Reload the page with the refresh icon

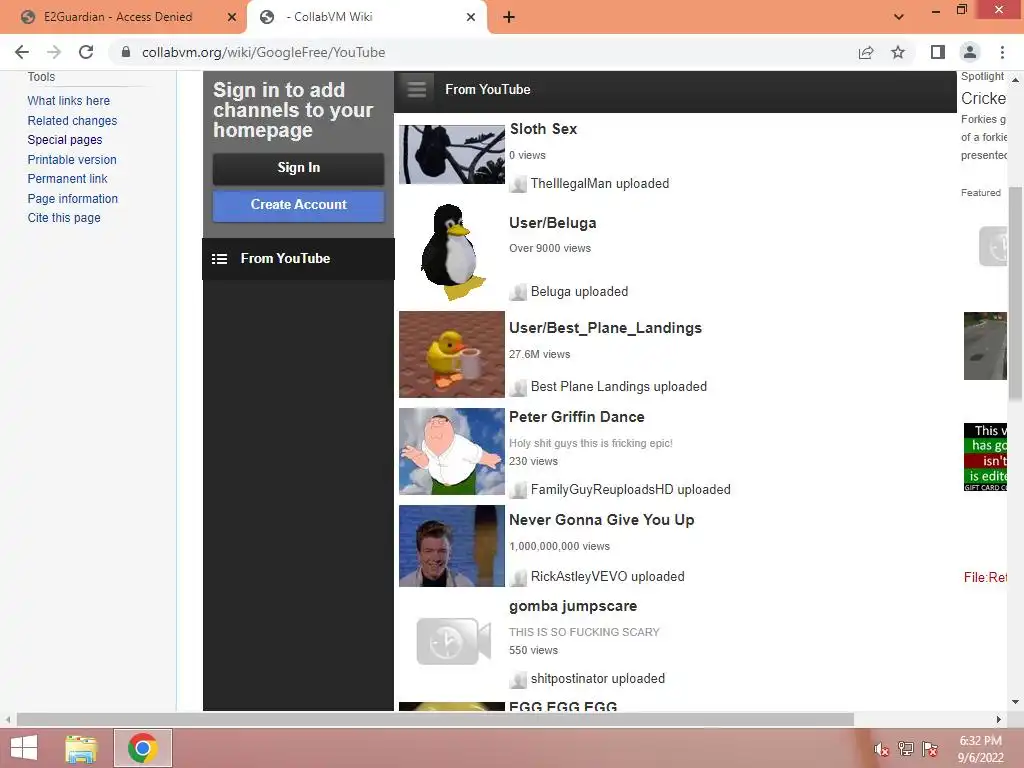[x=86, y=52]
